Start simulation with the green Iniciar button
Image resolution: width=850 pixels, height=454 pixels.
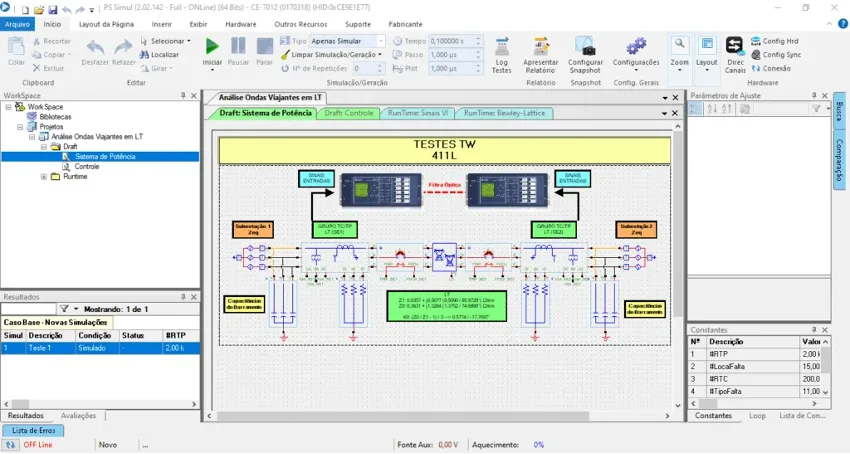(212, 47)
